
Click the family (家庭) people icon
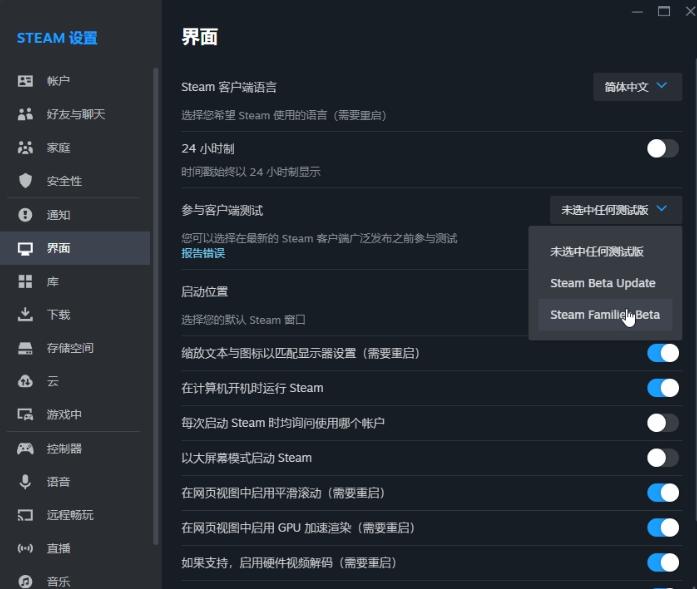25,148
